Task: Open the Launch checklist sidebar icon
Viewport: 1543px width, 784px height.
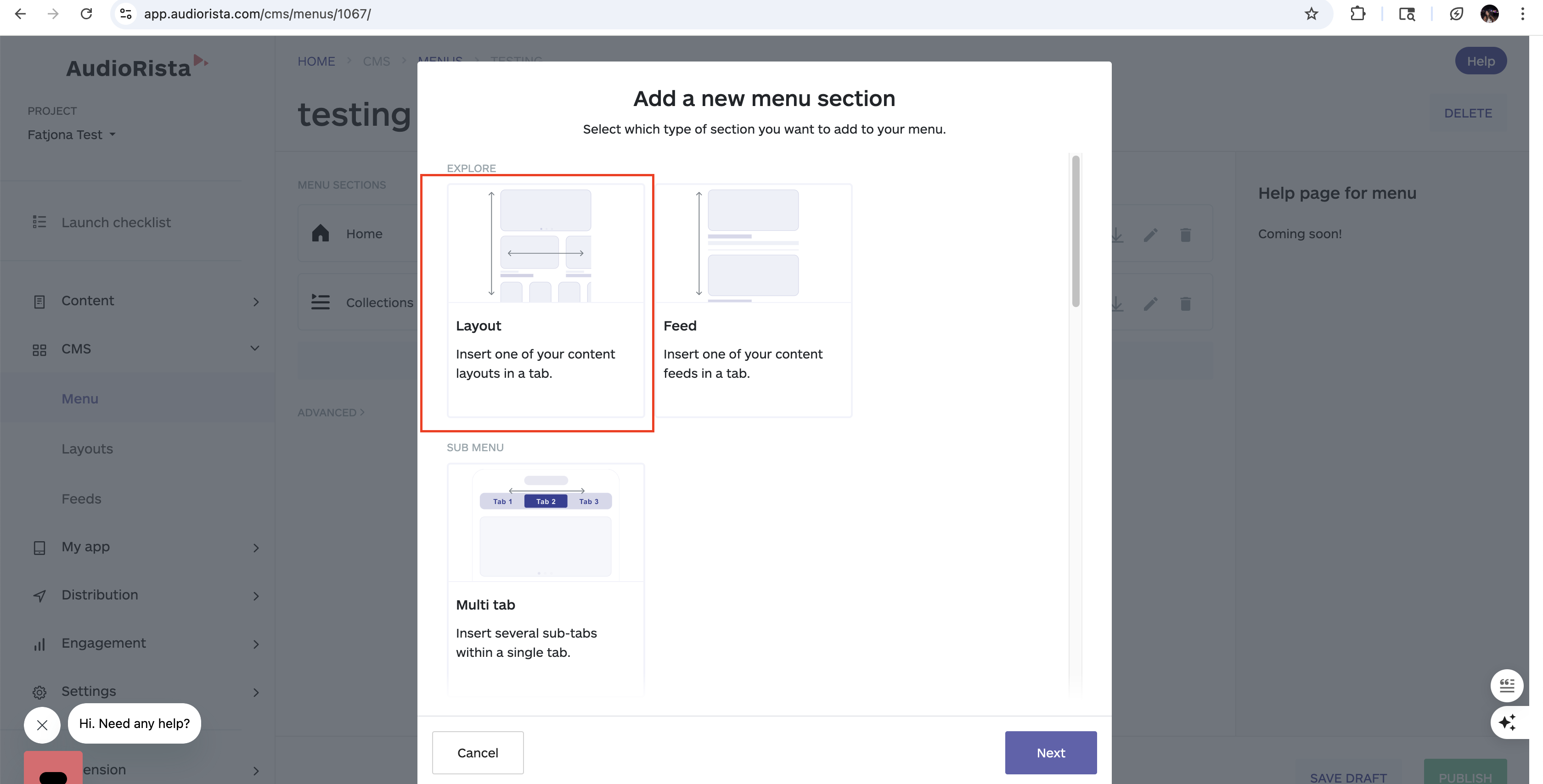Action: pyautogui.click(x=39, y=222)
